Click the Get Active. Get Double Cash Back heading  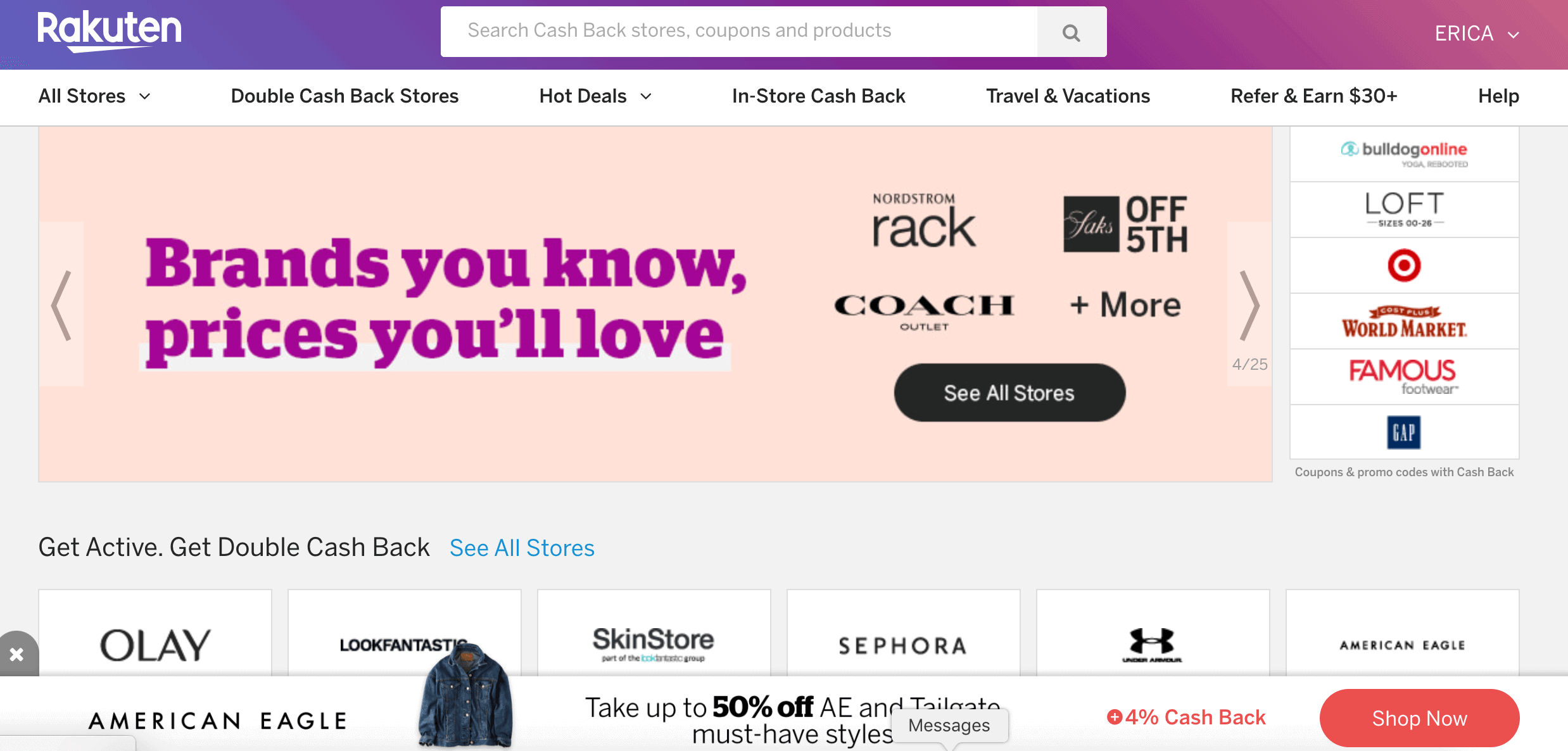coord(234,547)
